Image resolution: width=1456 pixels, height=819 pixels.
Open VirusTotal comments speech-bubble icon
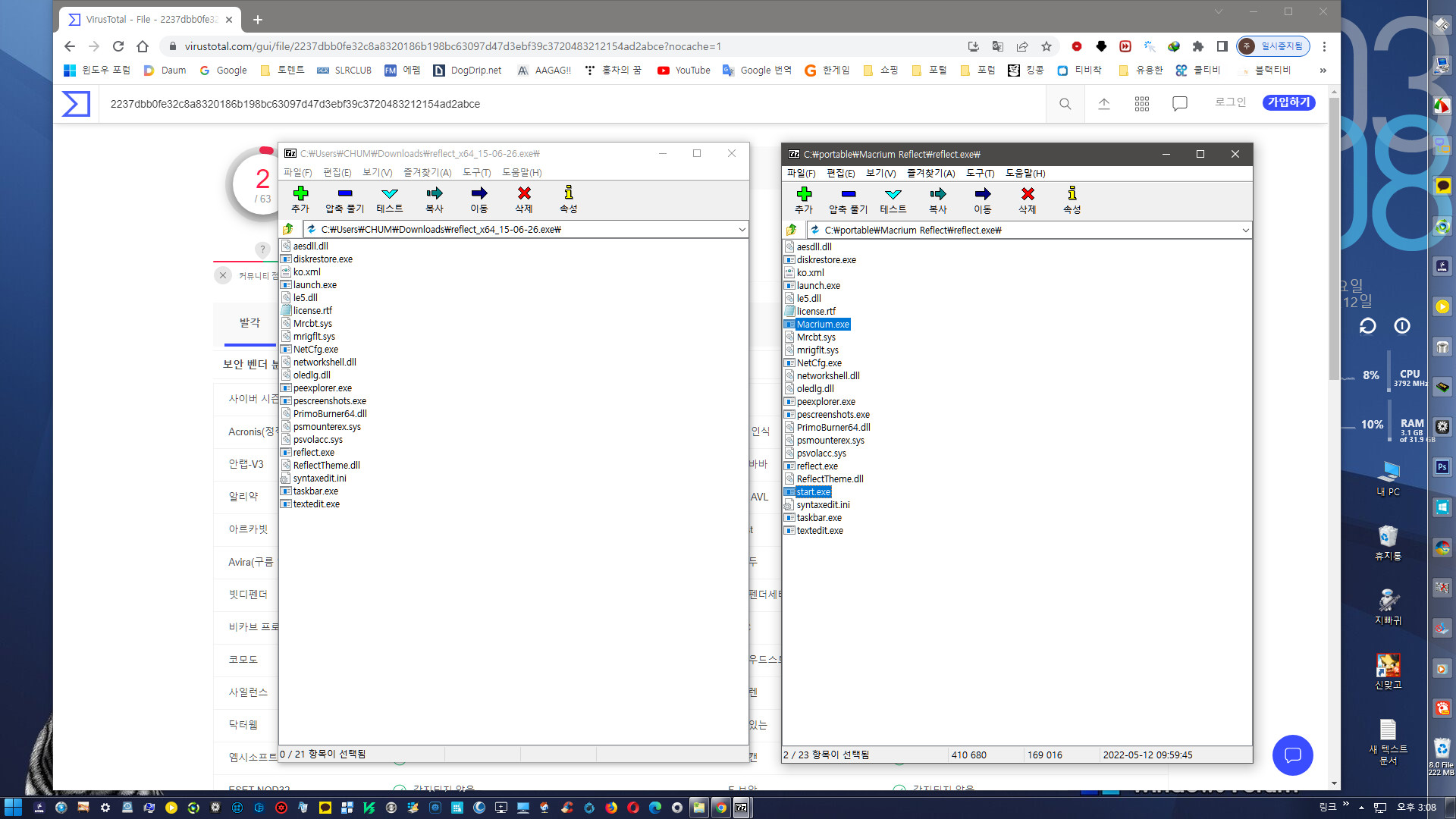[1180, 104]
